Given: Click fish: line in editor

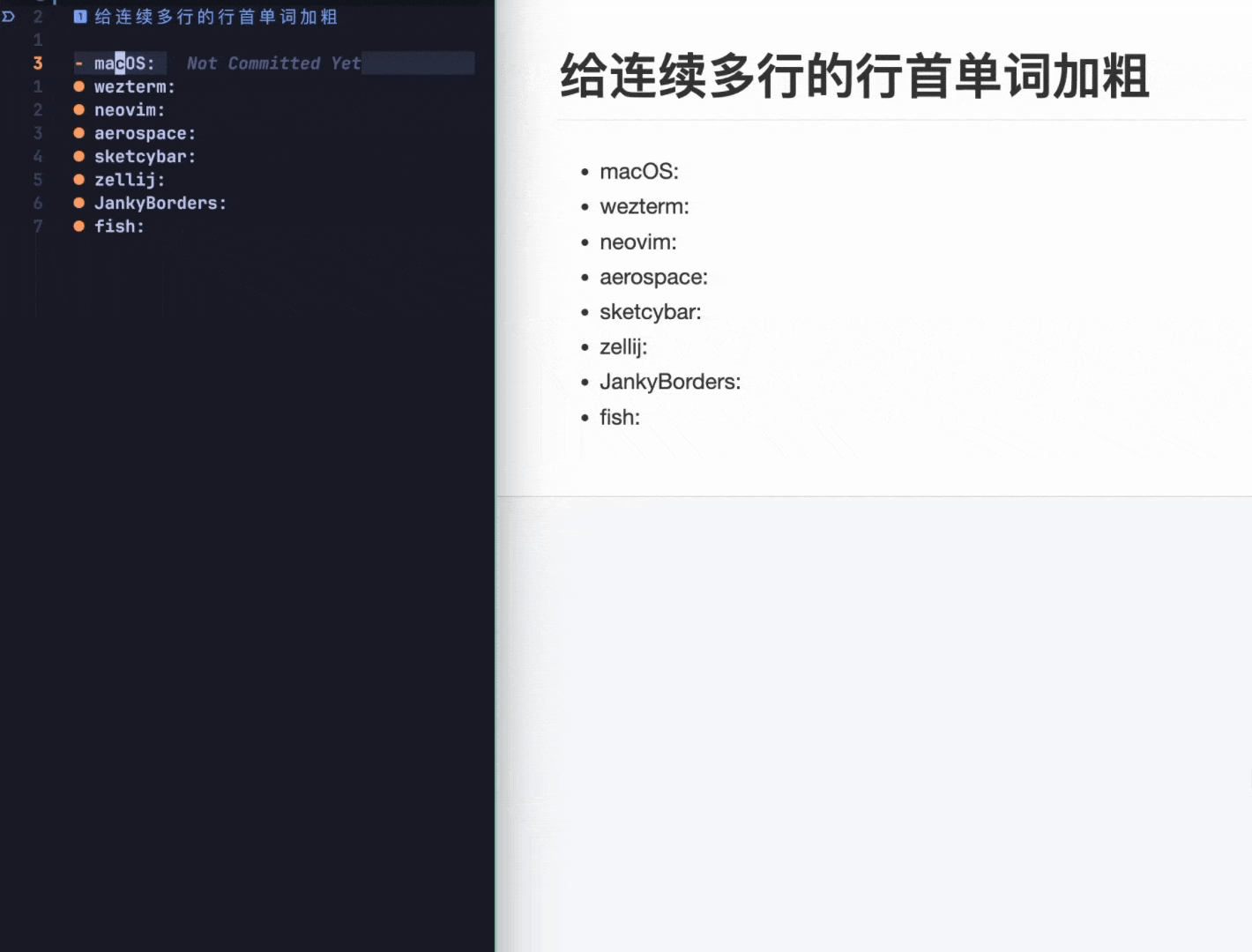Looking at the screenshot, I should pyautogui.click(x=119, y=227).
